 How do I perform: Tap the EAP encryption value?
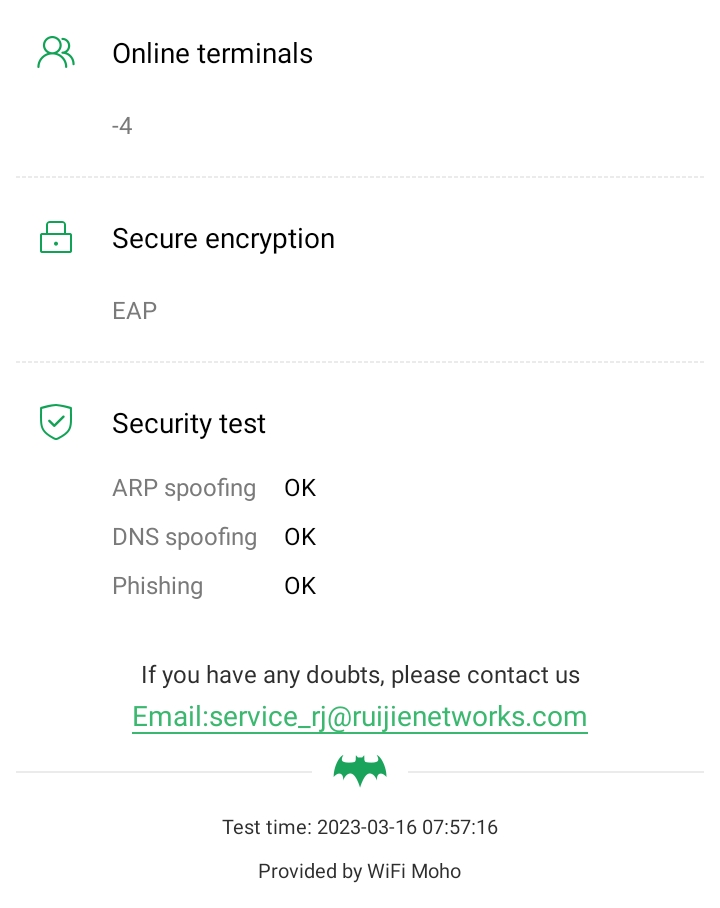click(135, 311)
